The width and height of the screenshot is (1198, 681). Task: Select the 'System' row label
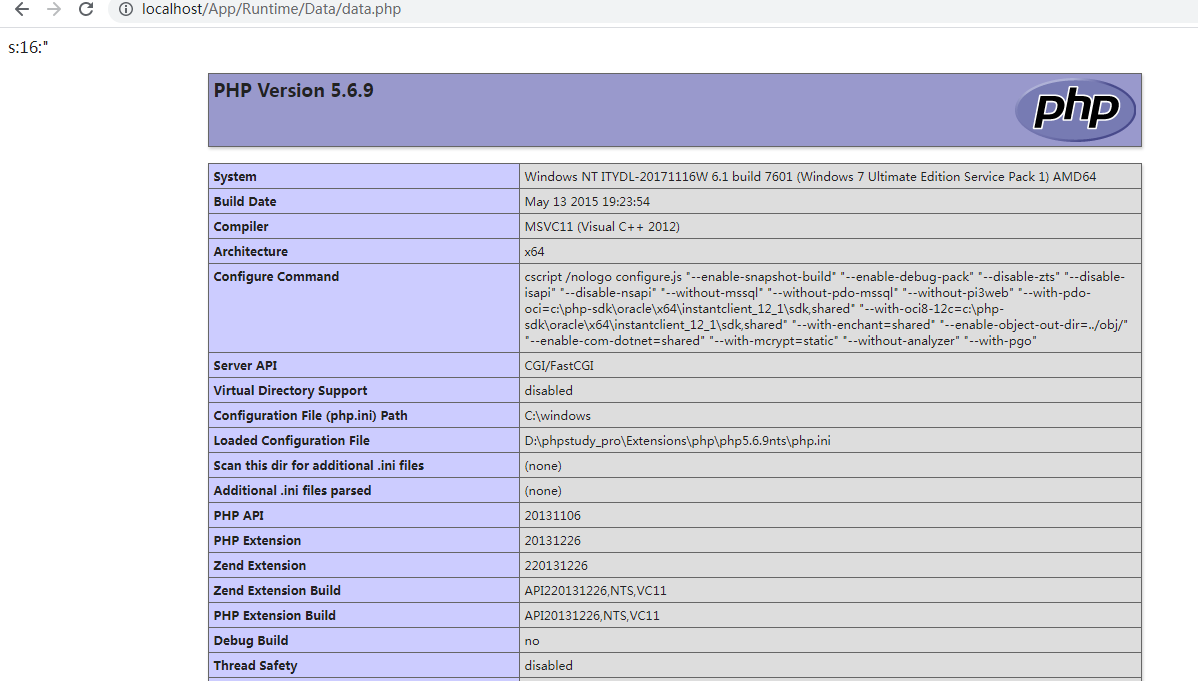pos(235,177)
